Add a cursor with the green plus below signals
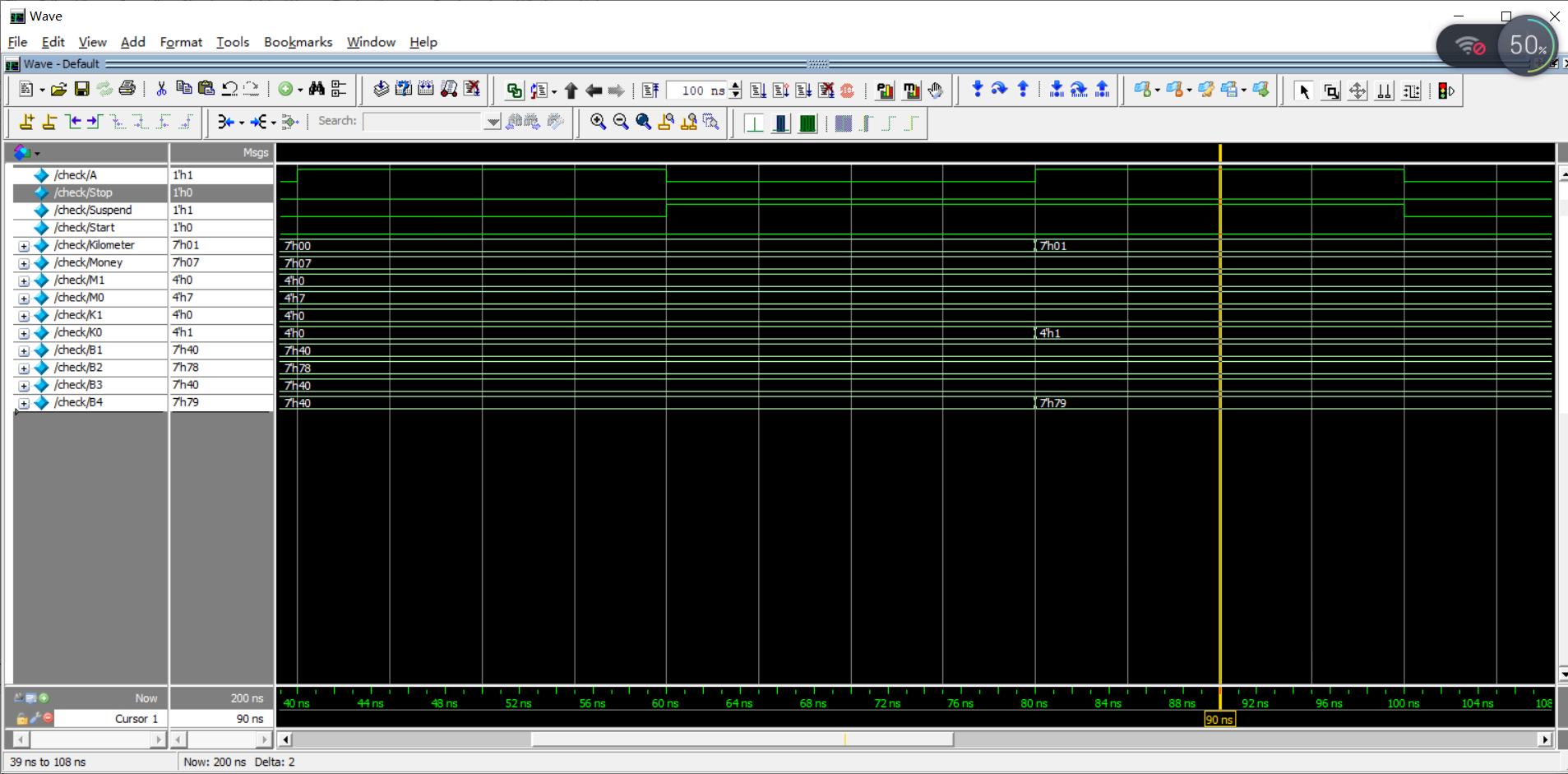Screen dimensions: 1568x774 click(44, 698)
